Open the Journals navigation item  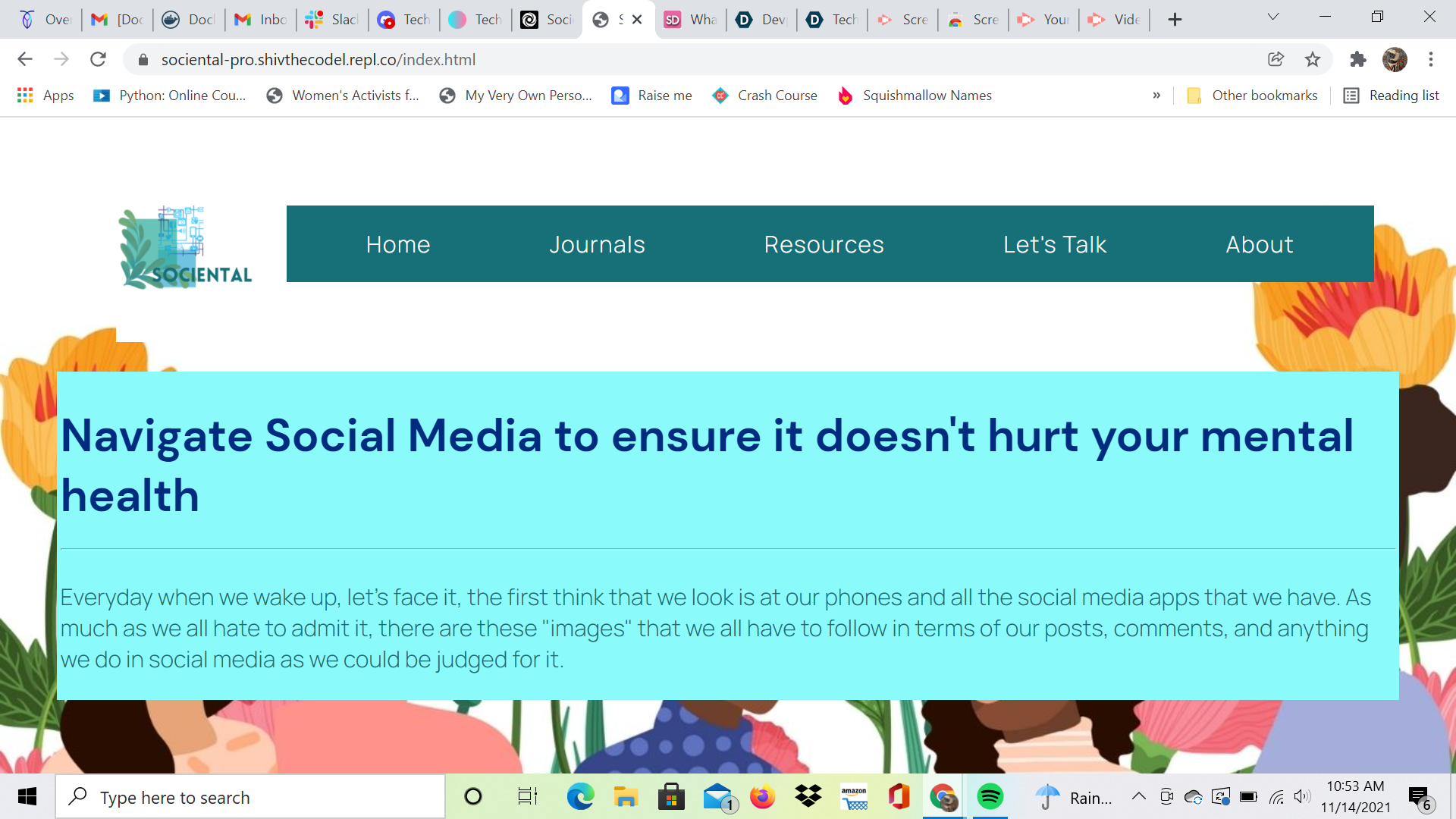pos(597,244)
